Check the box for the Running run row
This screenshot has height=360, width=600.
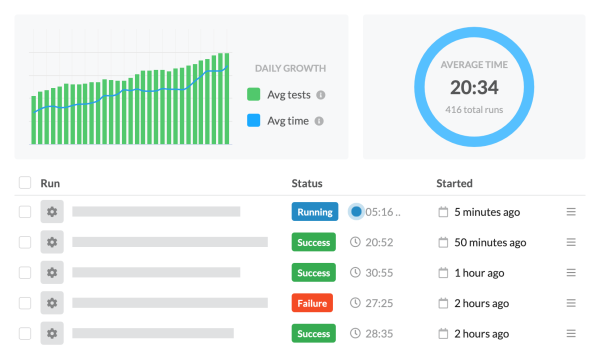[x=25, y=212]
